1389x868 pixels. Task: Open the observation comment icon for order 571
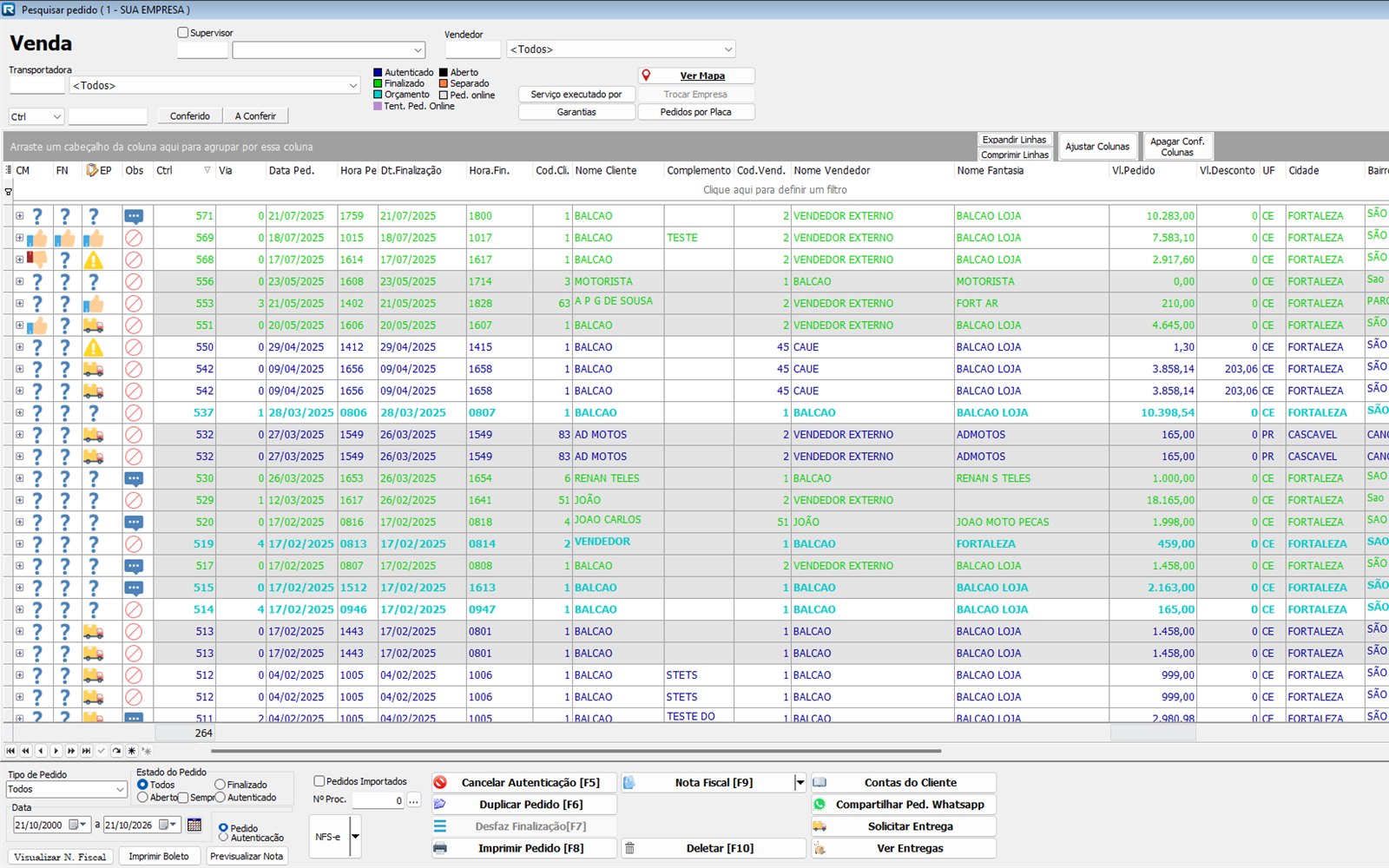(x=134, y=216)
